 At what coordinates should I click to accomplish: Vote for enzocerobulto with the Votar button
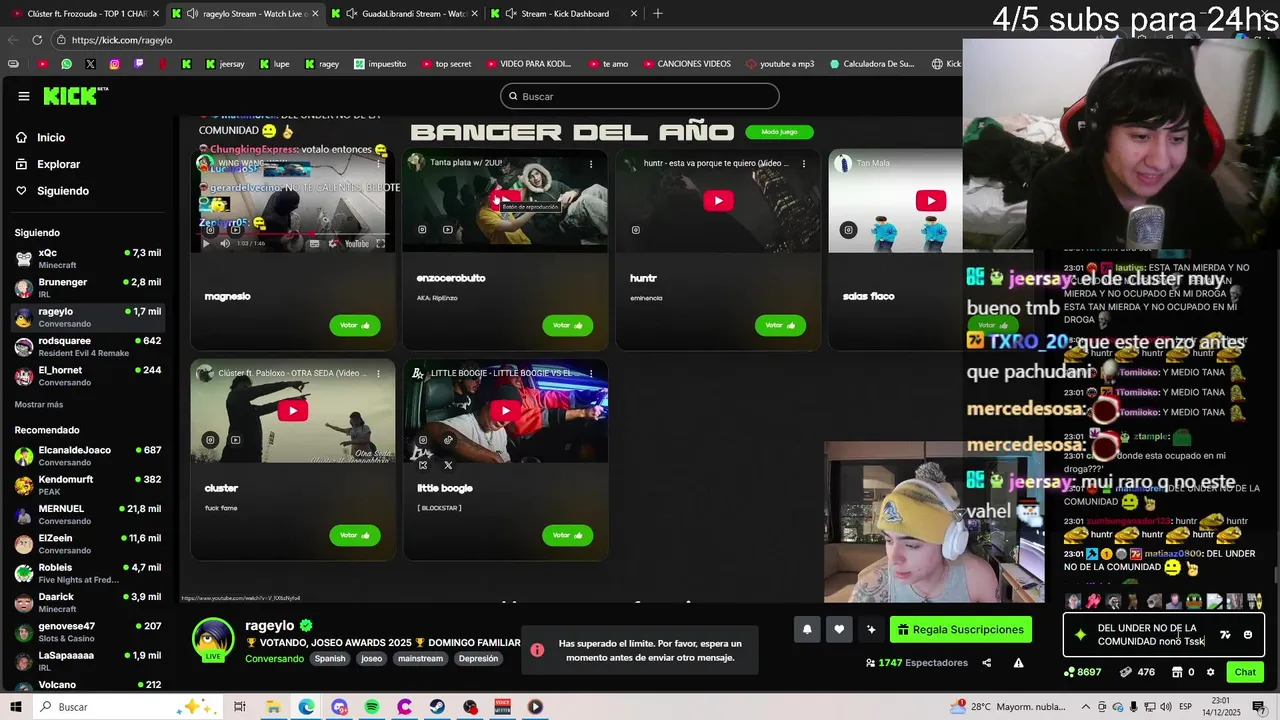(567, 325)
